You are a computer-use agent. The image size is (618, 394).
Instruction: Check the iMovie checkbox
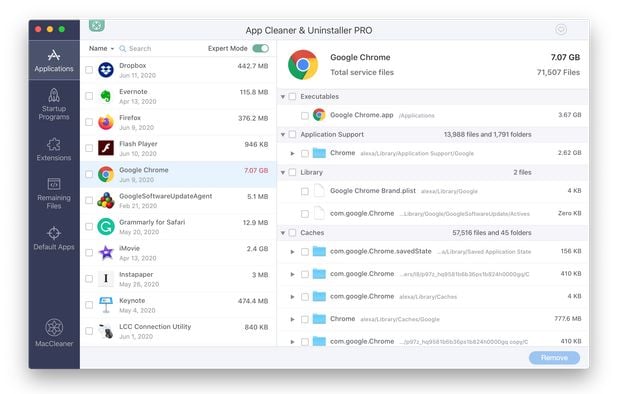click(89, 253)
